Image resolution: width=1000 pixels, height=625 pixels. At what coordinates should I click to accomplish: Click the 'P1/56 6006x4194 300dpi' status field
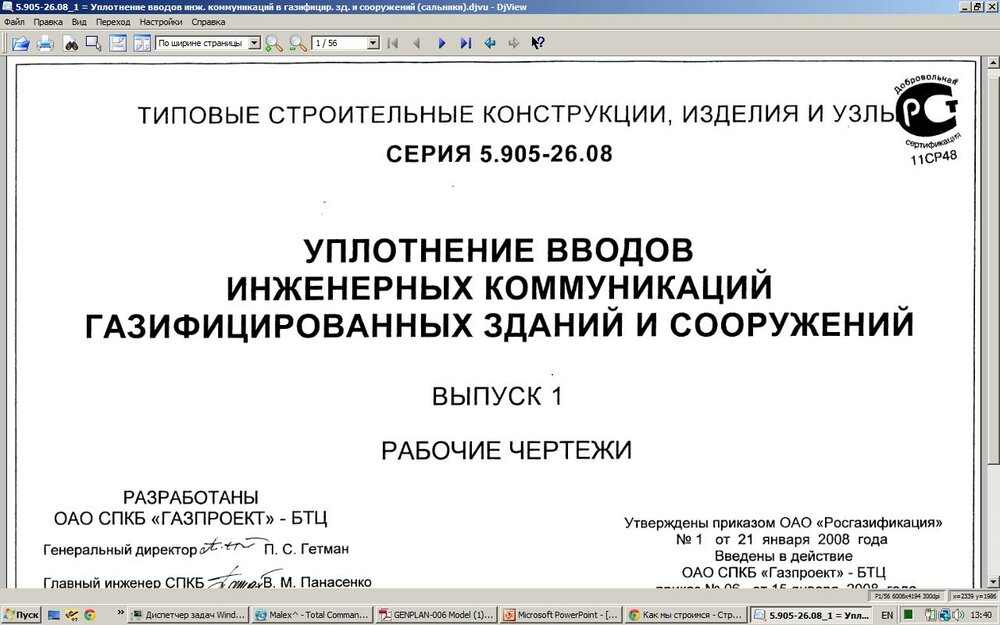(x=906, y=595)
